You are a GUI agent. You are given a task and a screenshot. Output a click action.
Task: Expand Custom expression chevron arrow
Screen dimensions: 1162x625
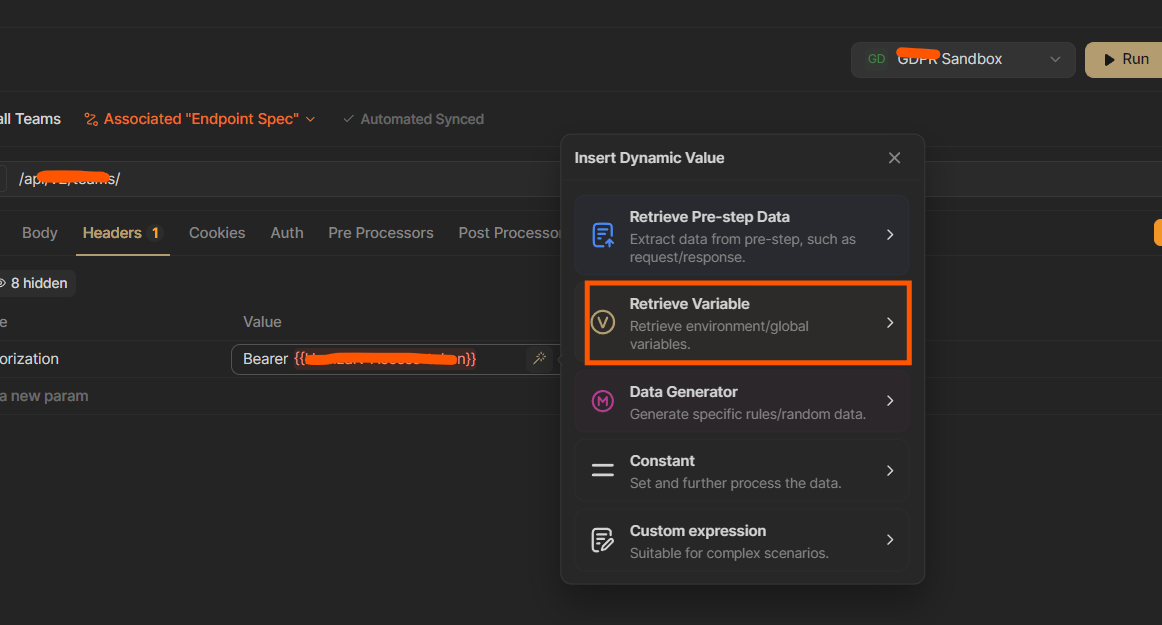[x=890, y=540]
